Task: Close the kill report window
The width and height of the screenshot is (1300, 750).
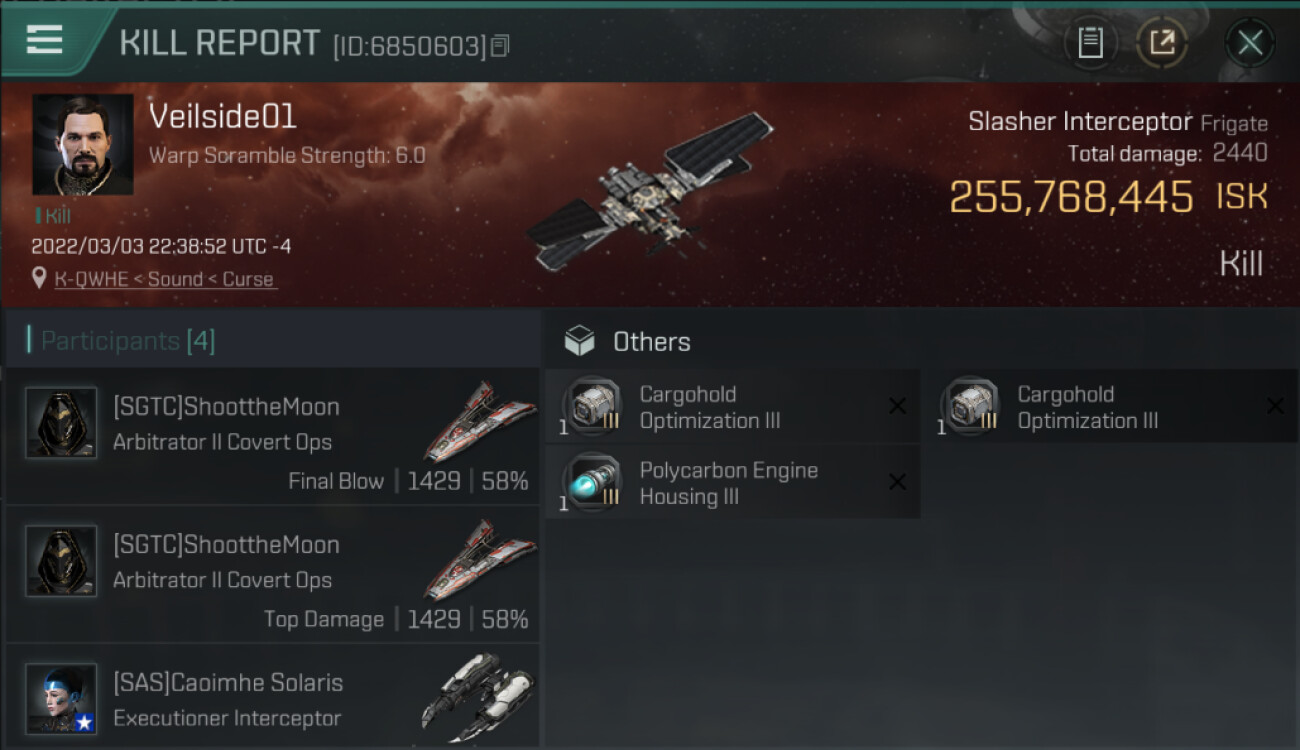Action: coord(1250,43)
